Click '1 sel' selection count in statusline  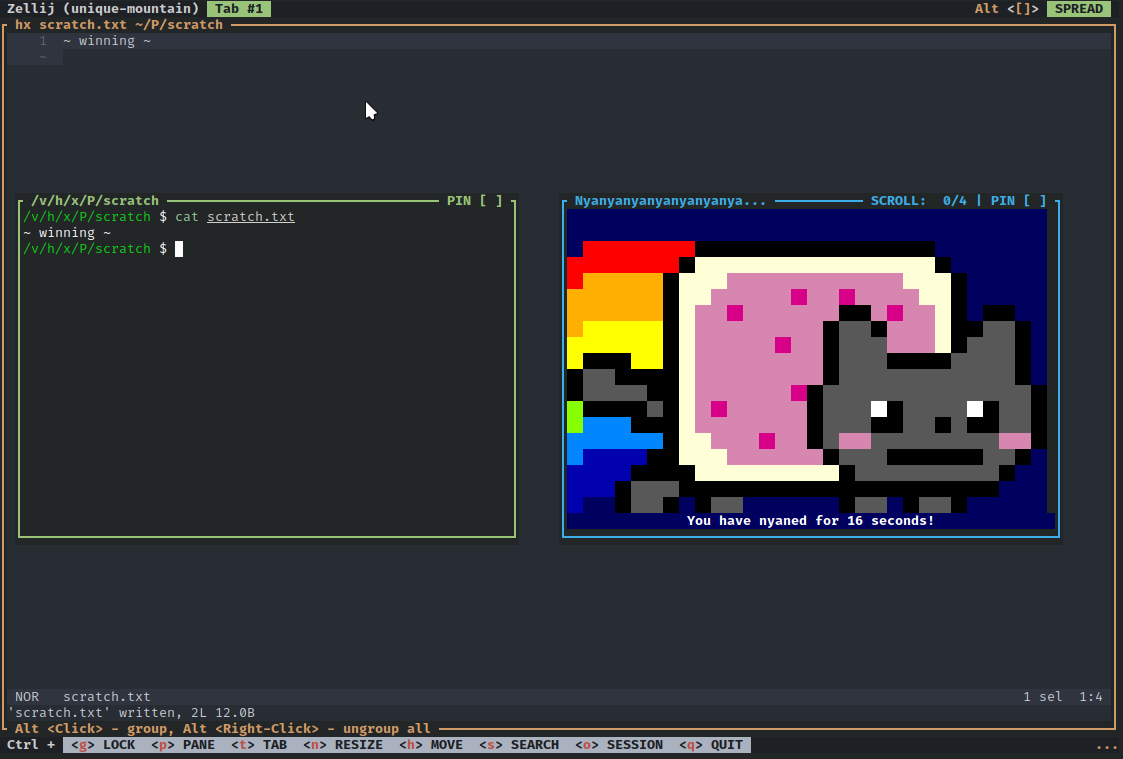[x=1043, y=697]
